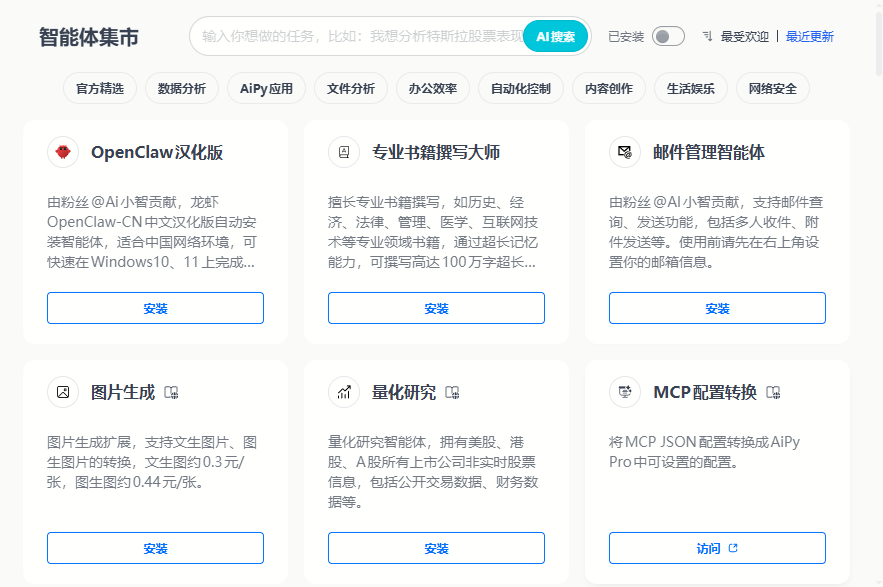Focus the task search input field
Viewport: 883px width, 587px height.
(360, 37)
